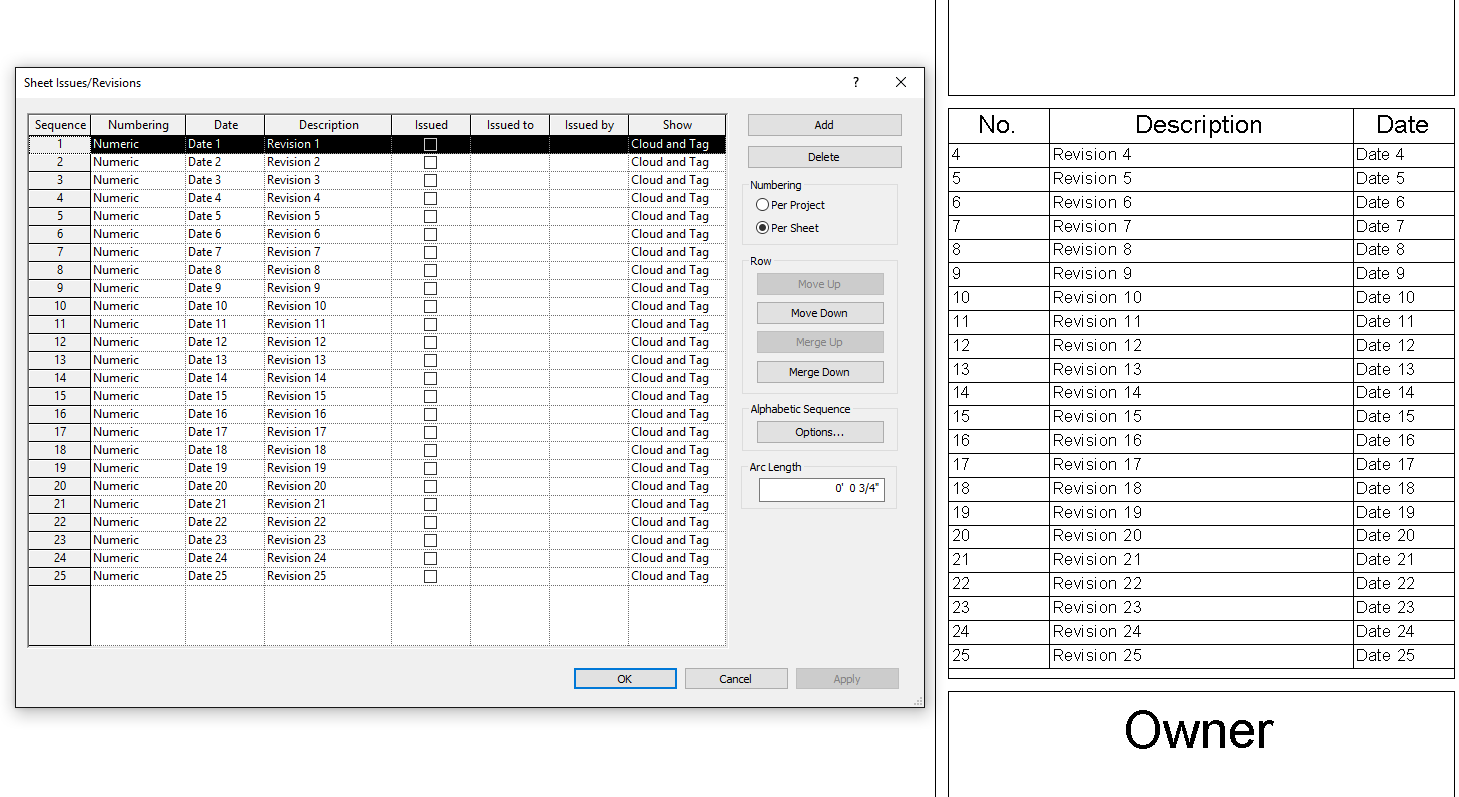This screenshot has width=1459, height=797.
Task: Open Numbering cell for sequence 22
Action: [138, 522]
